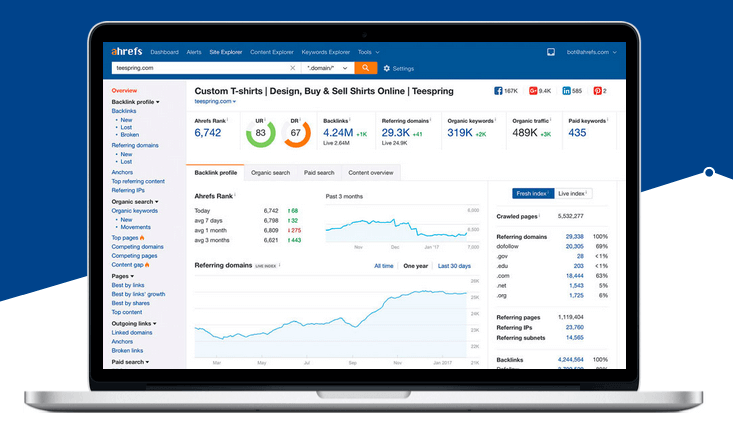
Task: Switch to the Paid search tab
Action: pyautogui.click(x=319, y=172)
